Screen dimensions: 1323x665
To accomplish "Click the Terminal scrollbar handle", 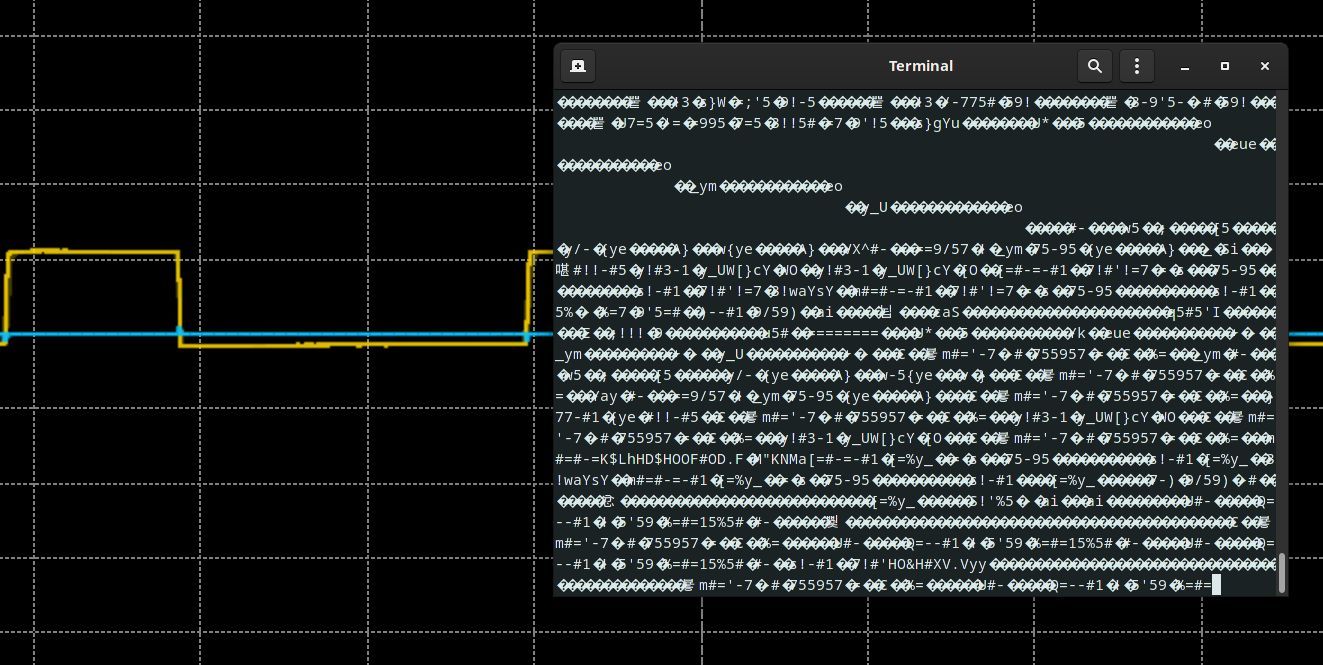I will pos(1282,573).
